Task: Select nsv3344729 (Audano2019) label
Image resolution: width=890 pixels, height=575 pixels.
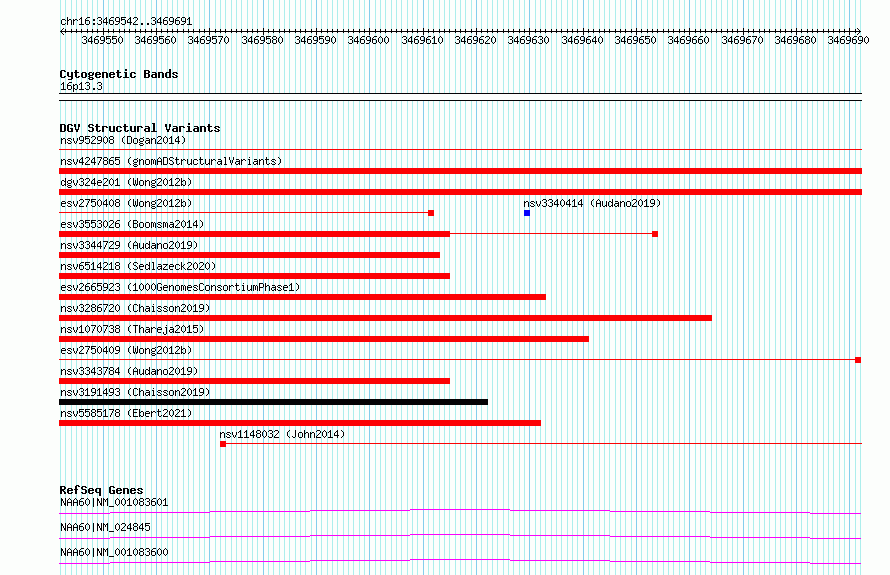Action: pos(129,245)
